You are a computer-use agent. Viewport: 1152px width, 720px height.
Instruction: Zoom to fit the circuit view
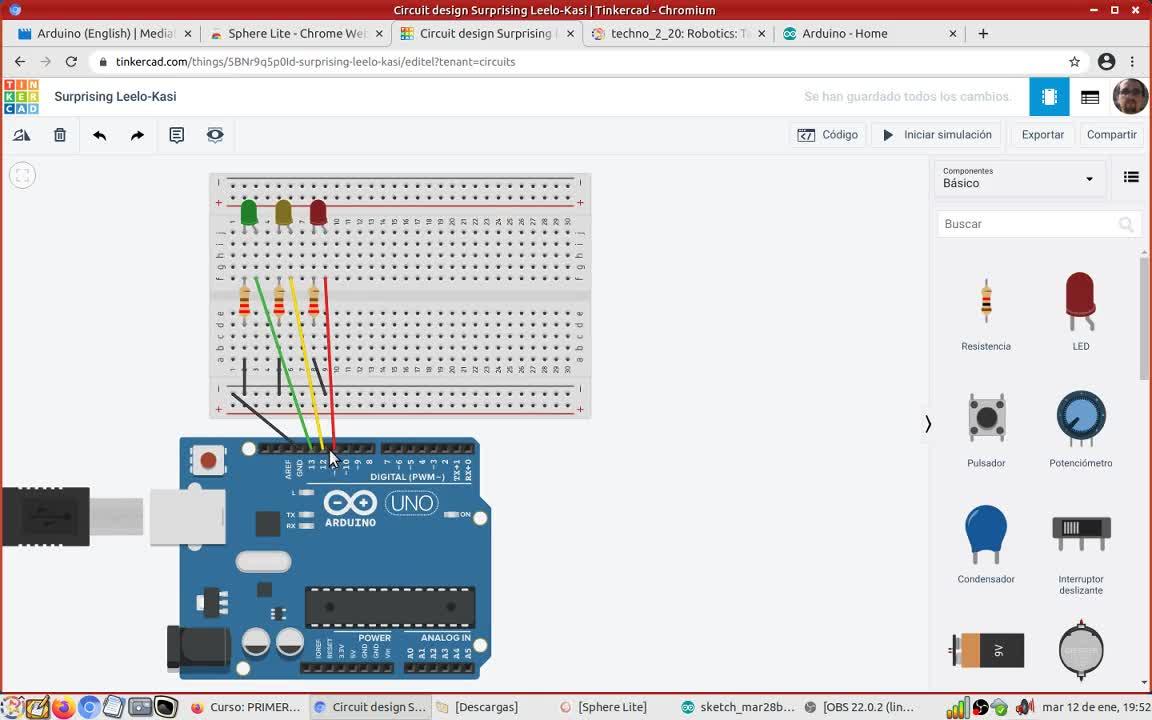(22, 176)
